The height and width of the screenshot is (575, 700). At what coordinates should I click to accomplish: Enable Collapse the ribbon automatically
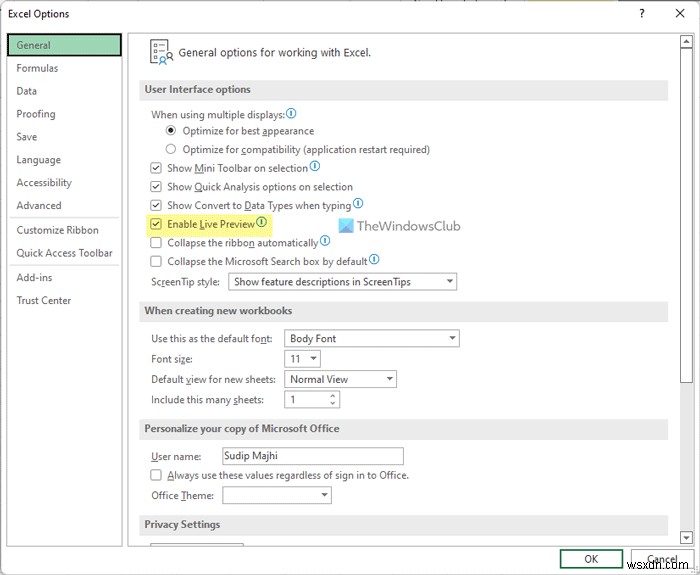tap(156, 243)
